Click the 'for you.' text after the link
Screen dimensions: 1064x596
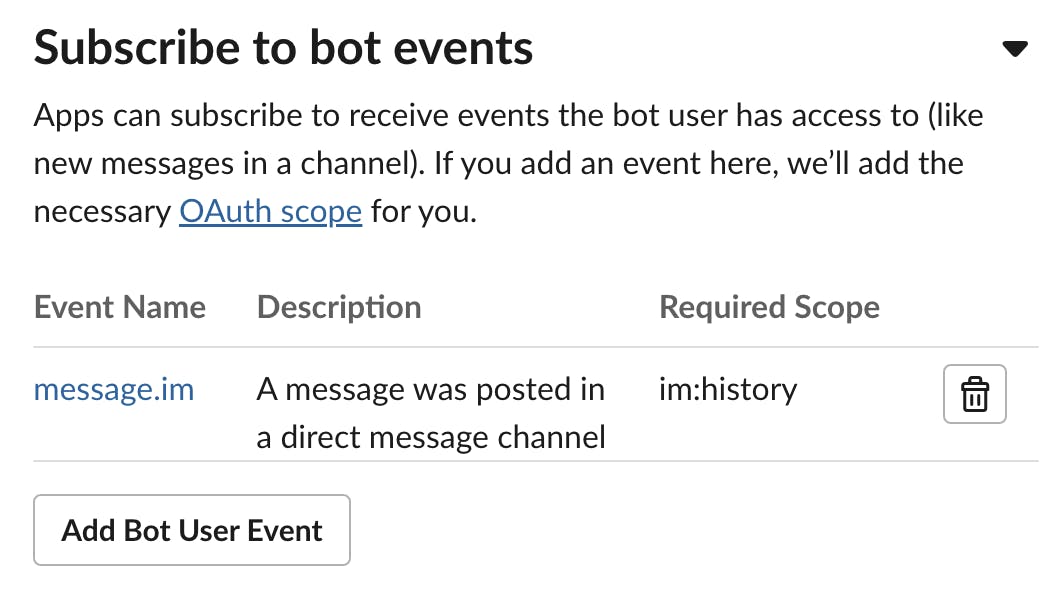pos(424,212)
